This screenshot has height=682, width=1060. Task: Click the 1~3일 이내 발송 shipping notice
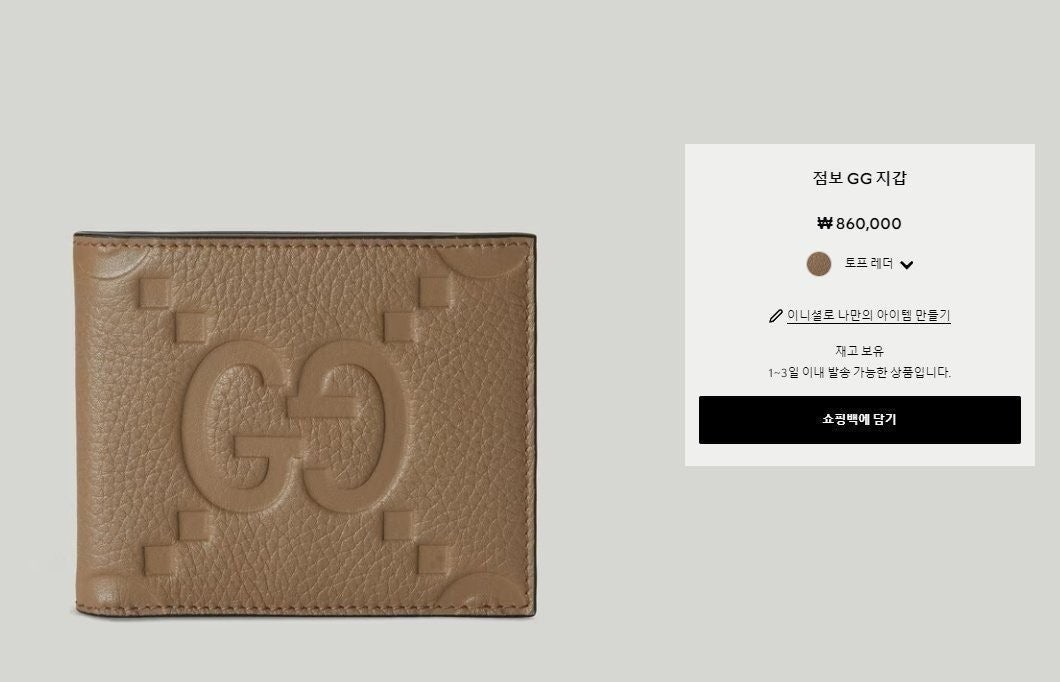(x=859, y=372)
